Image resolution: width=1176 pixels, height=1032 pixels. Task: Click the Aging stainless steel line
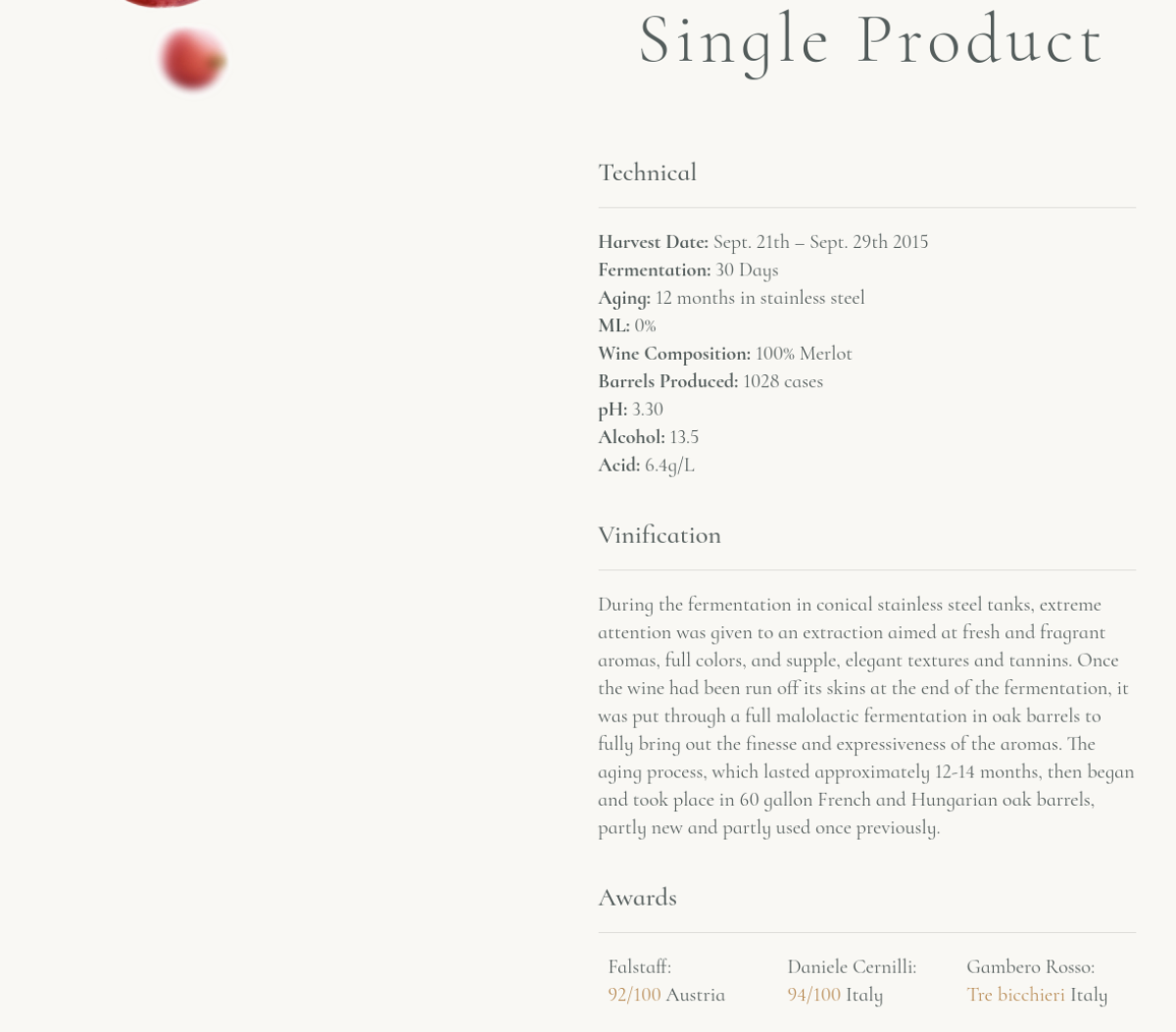coord(731,298)
